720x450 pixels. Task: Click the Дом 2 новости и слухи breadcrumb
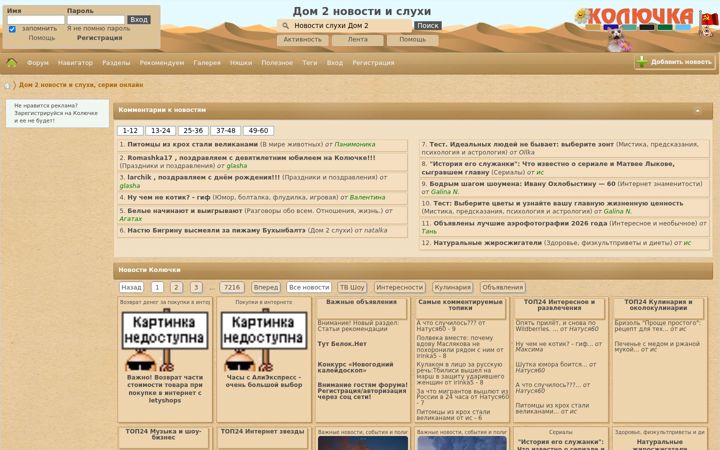(81, 85)
